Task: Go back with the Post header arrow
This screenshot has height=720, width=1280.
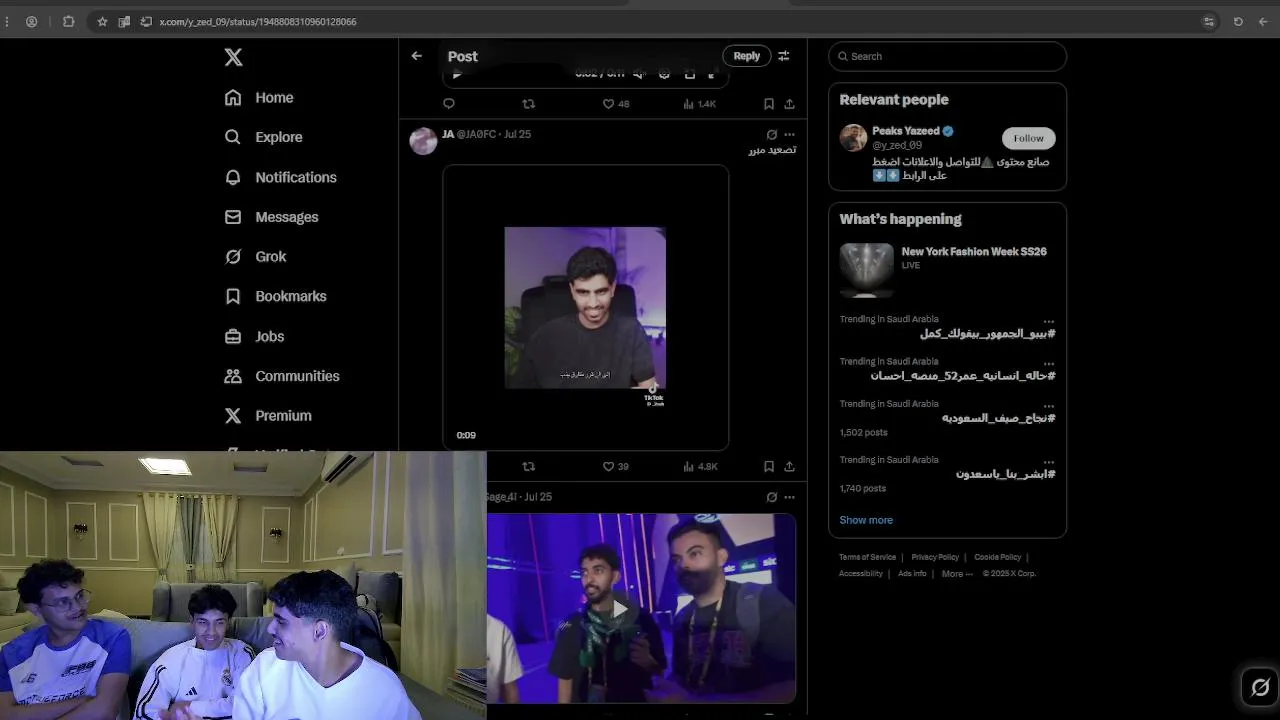Action: (x=417, y=56)
